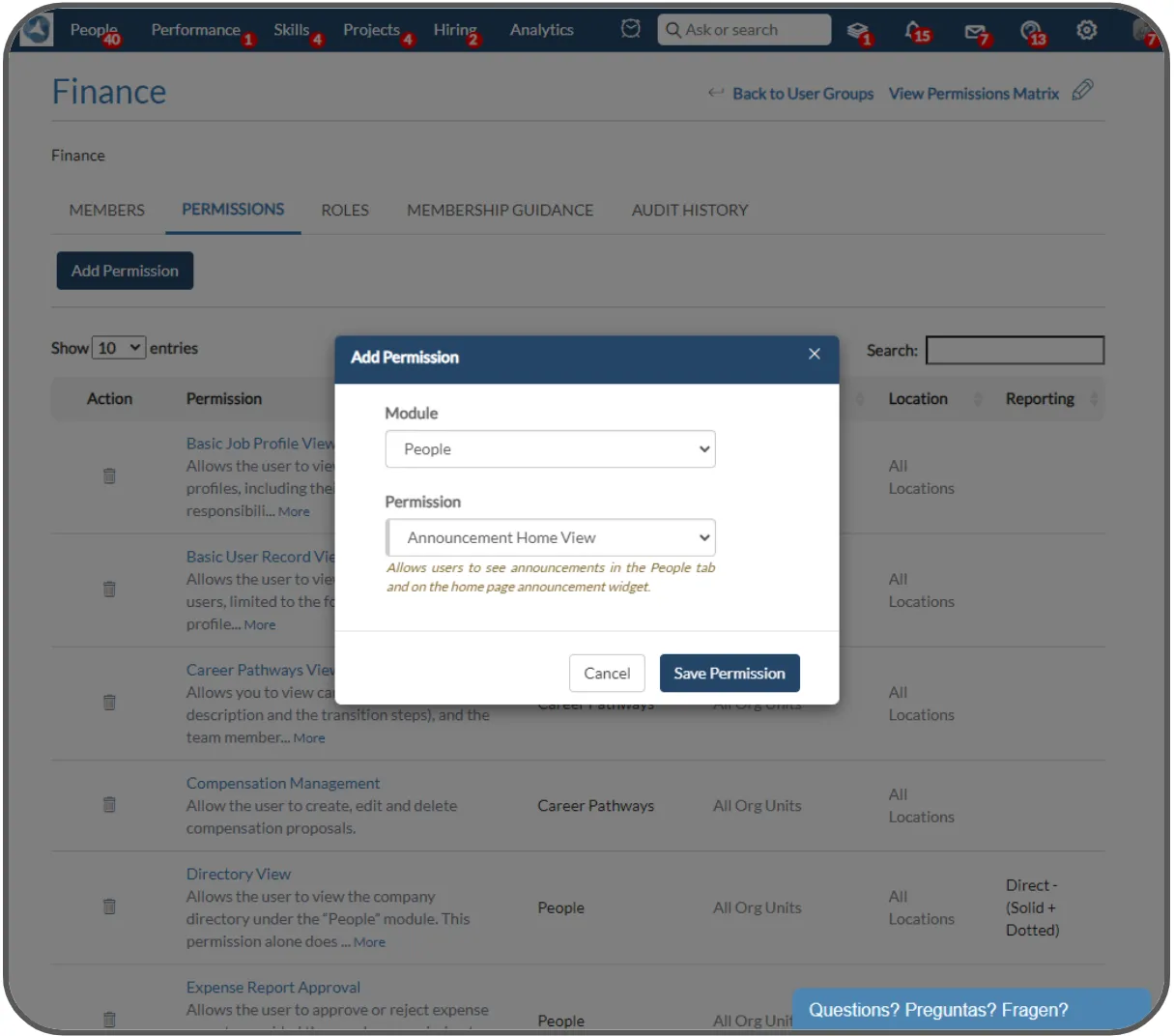Sort by the Reporting column arrows

[1094, 399]
